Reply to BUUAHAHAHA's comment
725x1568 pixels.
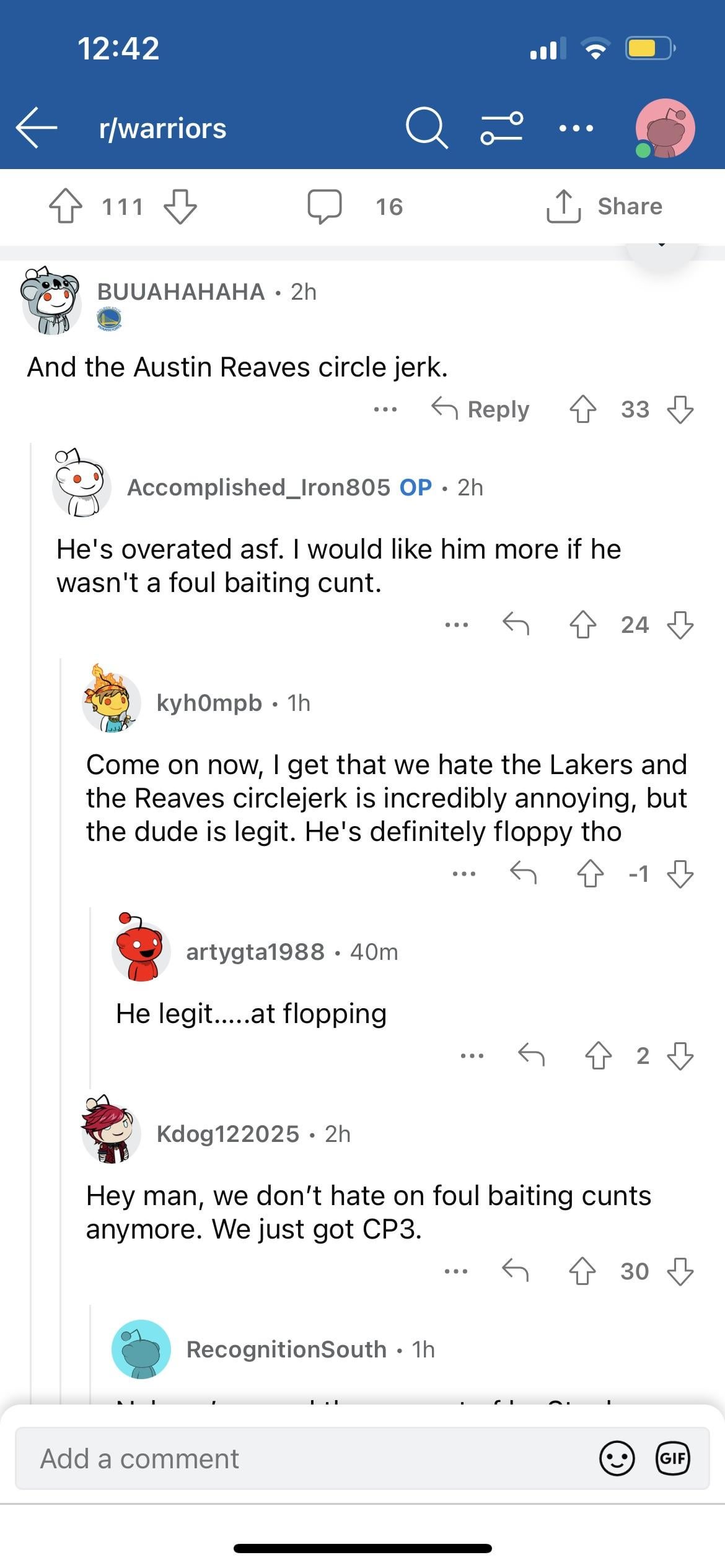coord(481,409)
